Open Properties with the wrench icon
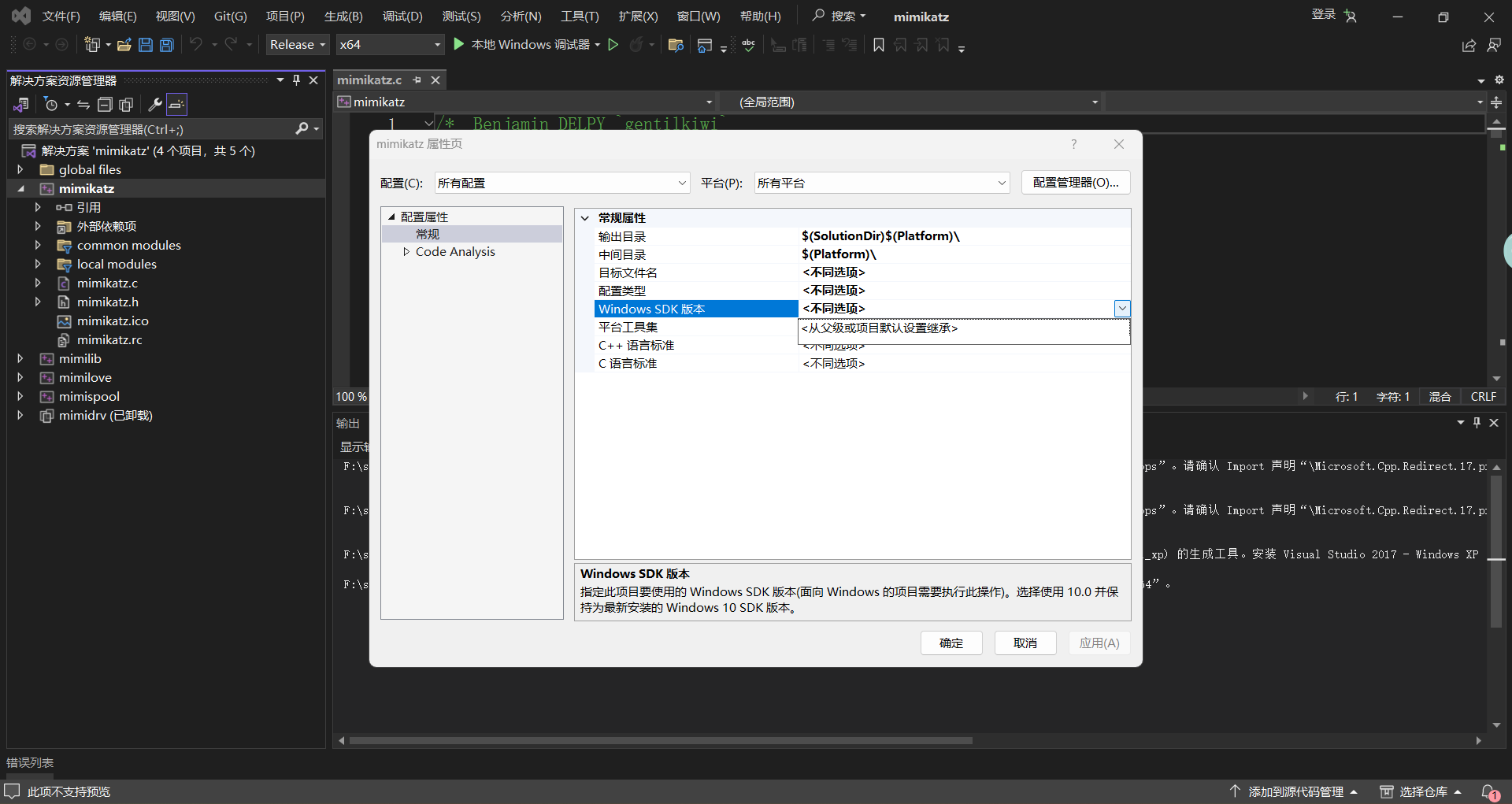Screen dimensions: 1512x804 [155, 104]
